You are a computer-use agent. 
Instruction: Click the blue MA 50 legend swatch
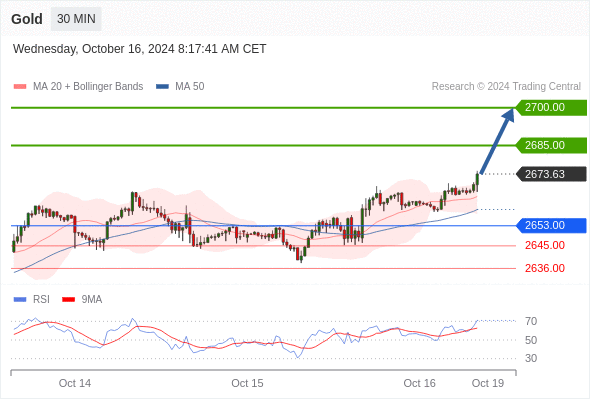coord(162,87)
